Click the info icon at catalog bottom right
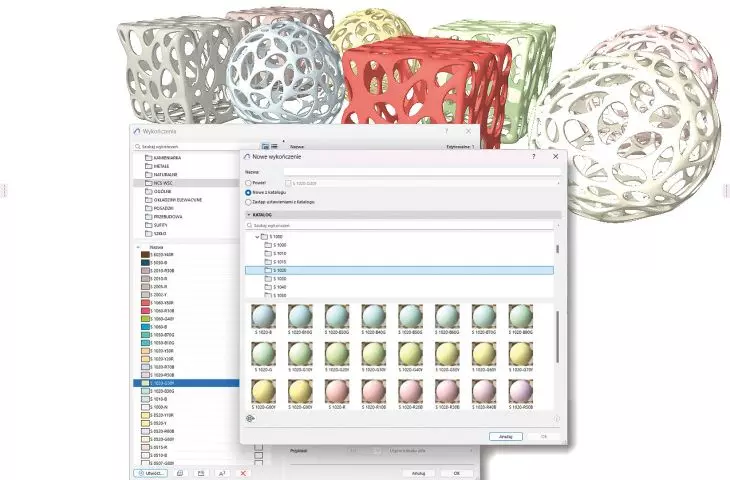Image resolution: width=730 pixels, height=480 pixels. coord(556,419)
